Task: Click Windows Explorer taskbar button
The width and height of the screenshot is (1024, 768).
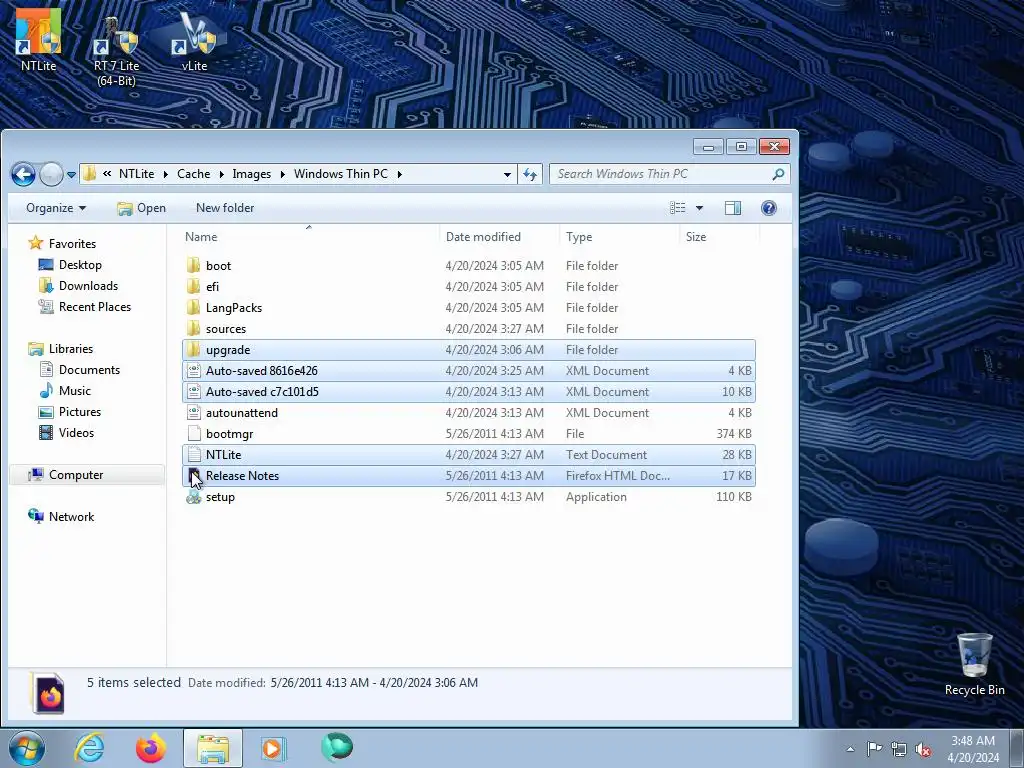Action: click(212, 748)
